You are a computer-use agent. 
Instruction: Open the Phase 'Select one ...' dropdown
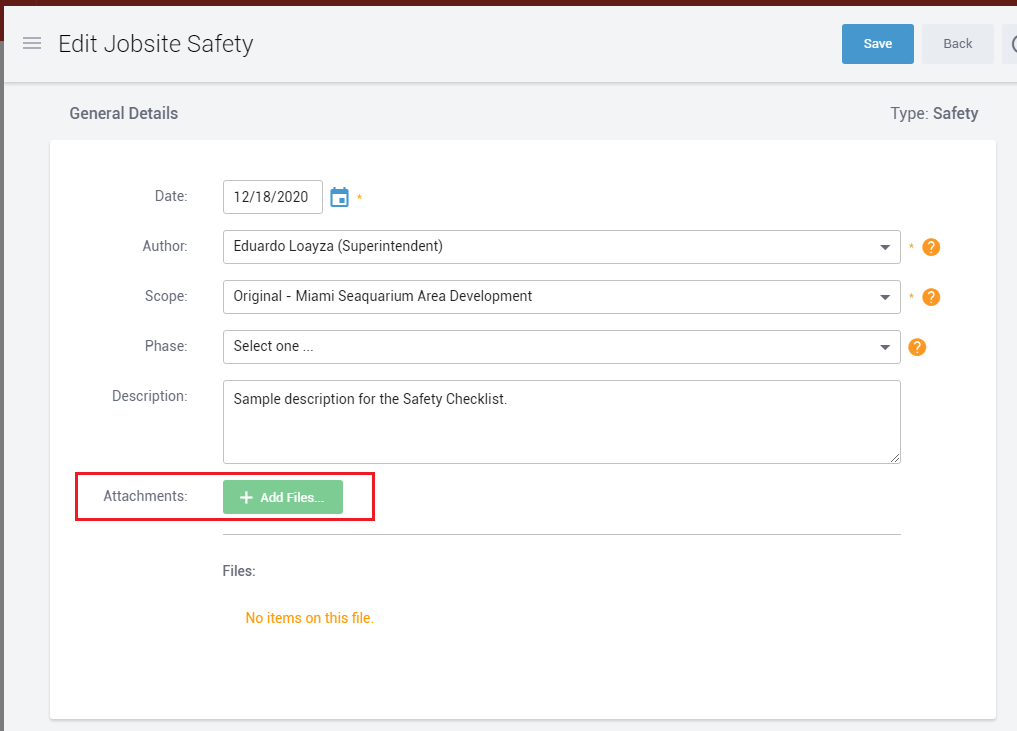point(560,347)
